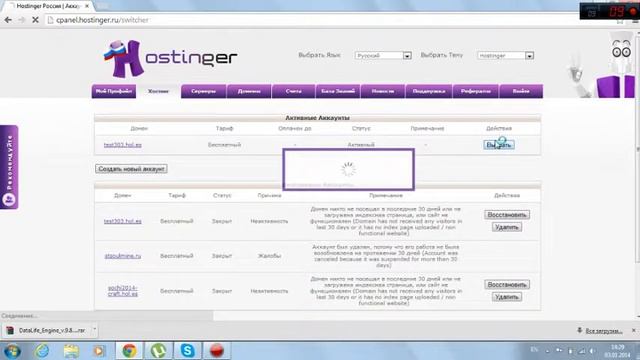Click the Активный status cell

click(361, 145)
